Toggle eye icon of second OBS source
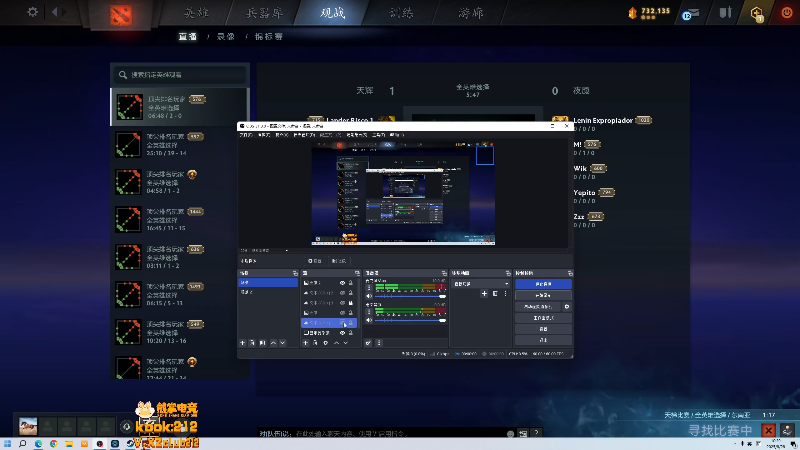Viewport: 800px width, 450px height. (342, 293)
